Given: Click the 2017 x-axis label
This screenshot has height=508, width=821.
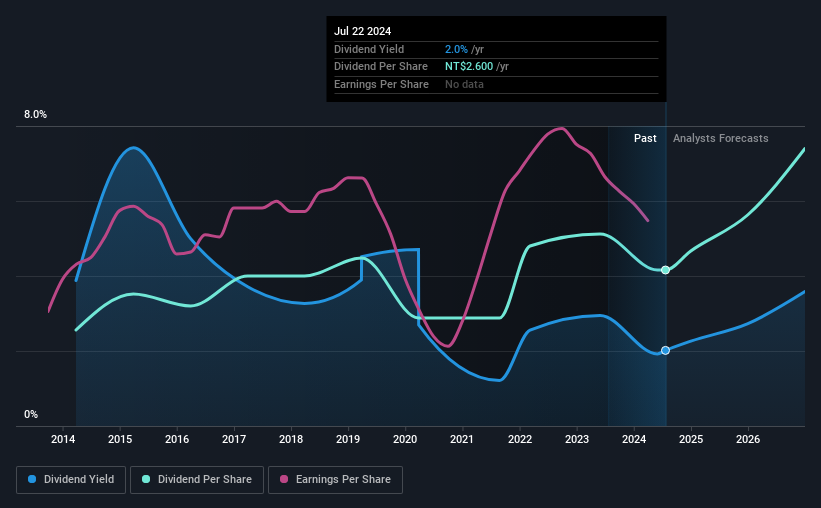Looking at the screenshot, I should [234, 439].
